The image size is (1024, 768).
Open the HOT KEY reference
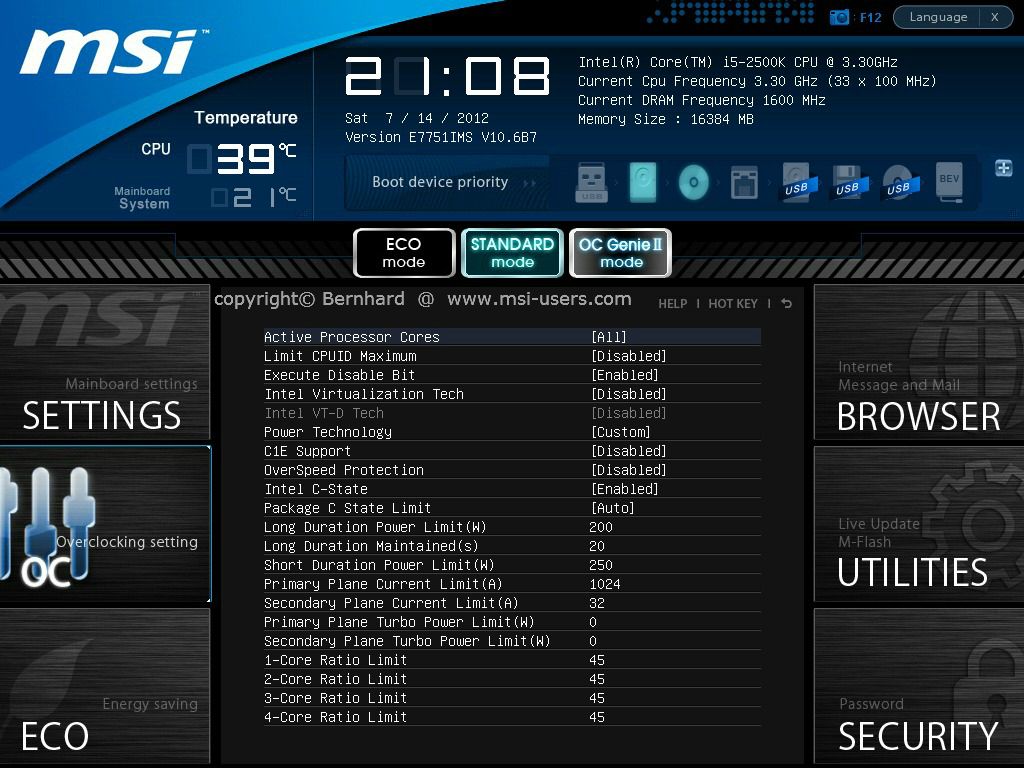(732, 303)
